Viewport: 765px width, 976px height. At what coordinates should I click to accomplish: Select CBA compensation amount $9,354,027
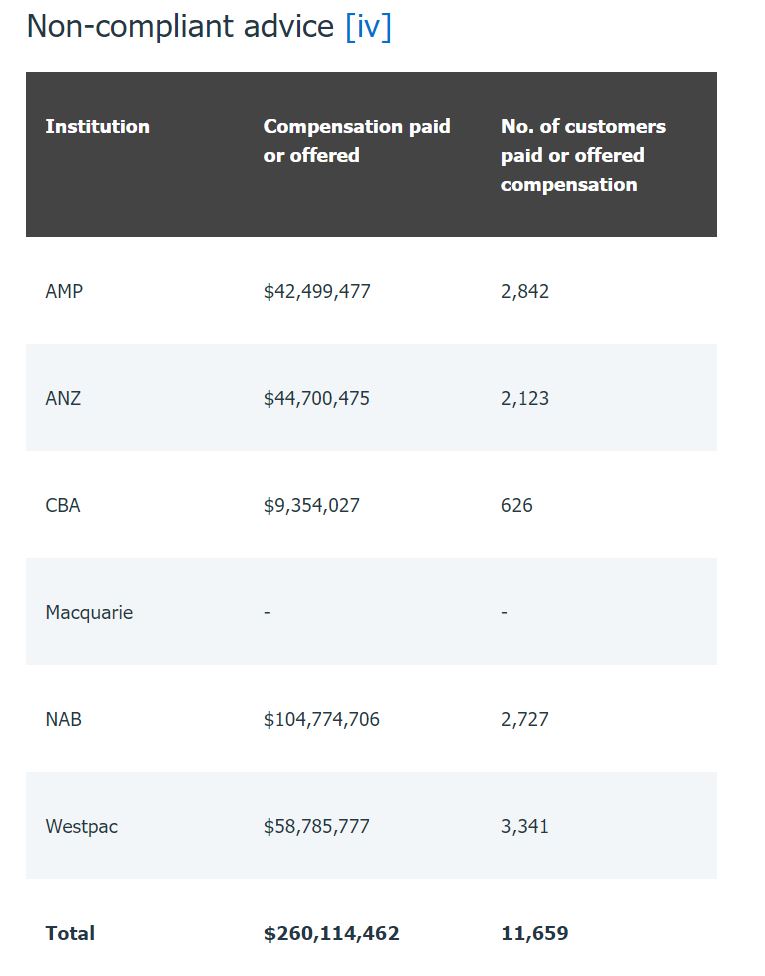[x=312, y=505]
